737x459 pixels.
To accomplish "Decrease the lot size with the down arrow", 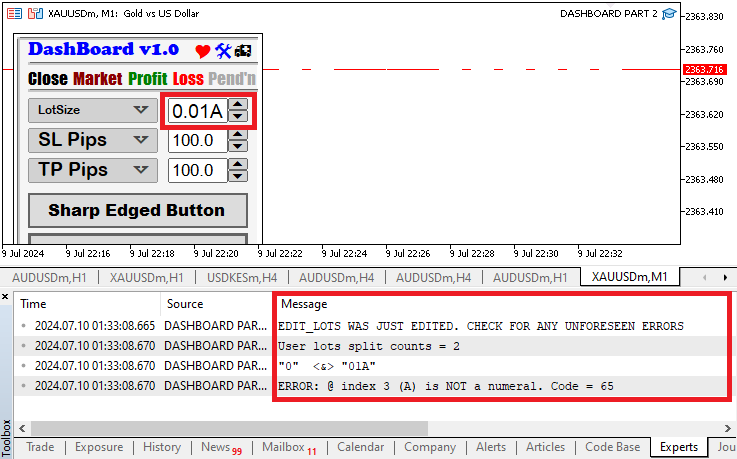I will pos(238,116).
